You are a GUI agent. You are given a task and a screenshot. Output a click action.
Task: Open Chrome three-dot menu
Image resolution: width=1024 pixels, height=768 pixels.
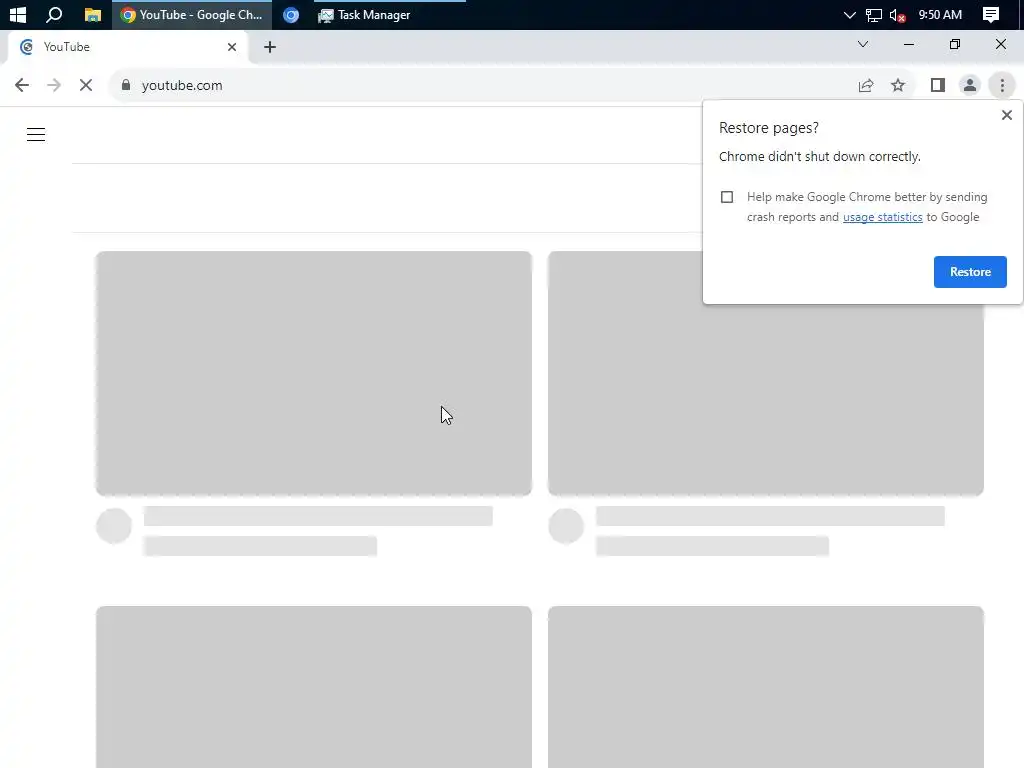pyautogui.click(x=1002, y=85)
